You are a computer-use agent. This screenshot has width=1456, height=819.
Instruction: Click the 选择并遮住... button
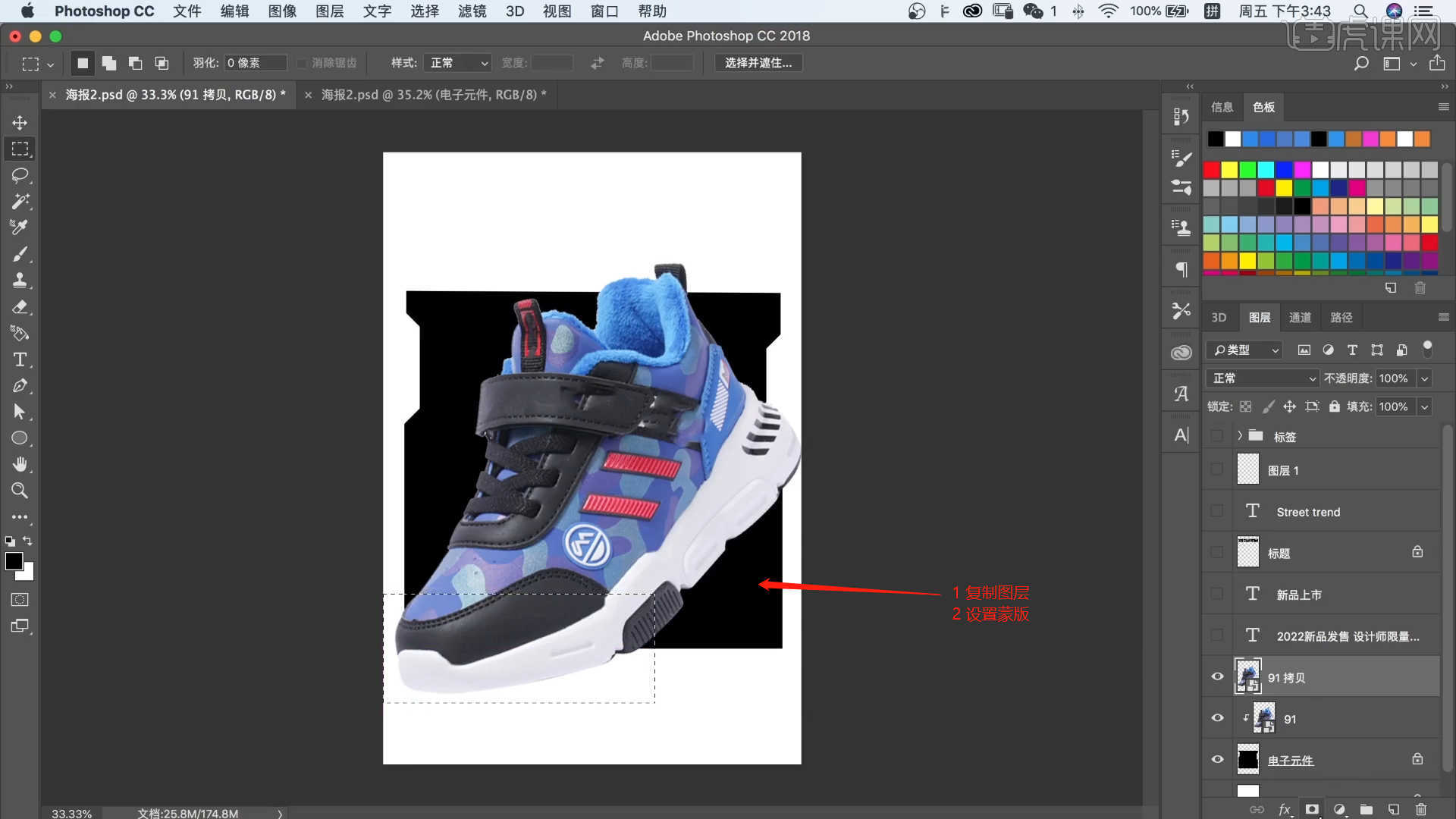(x=758, y=63)
